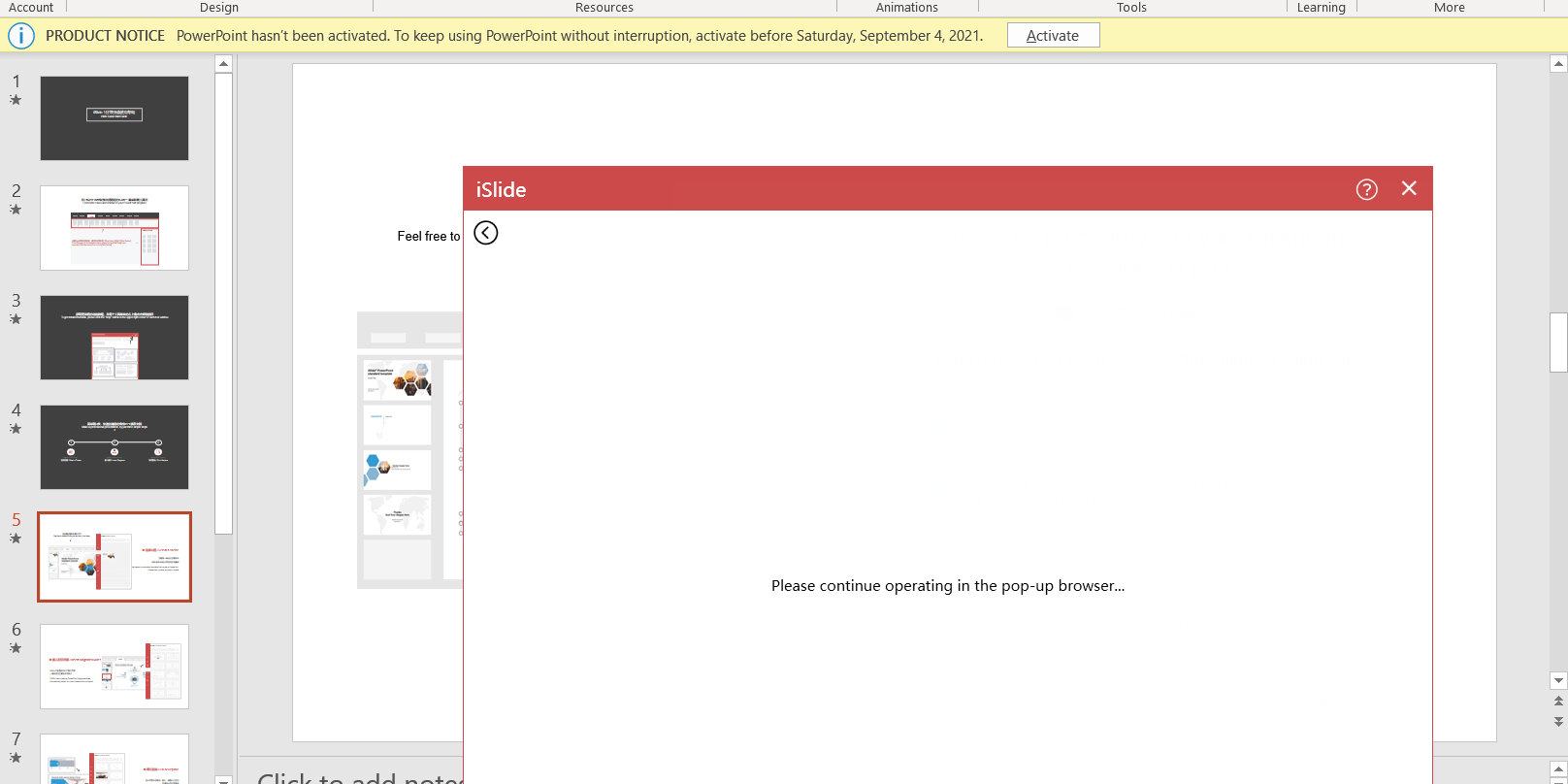Click the animation star icon under slide 5
The image size is (1568, 784).
click(16, 539)
